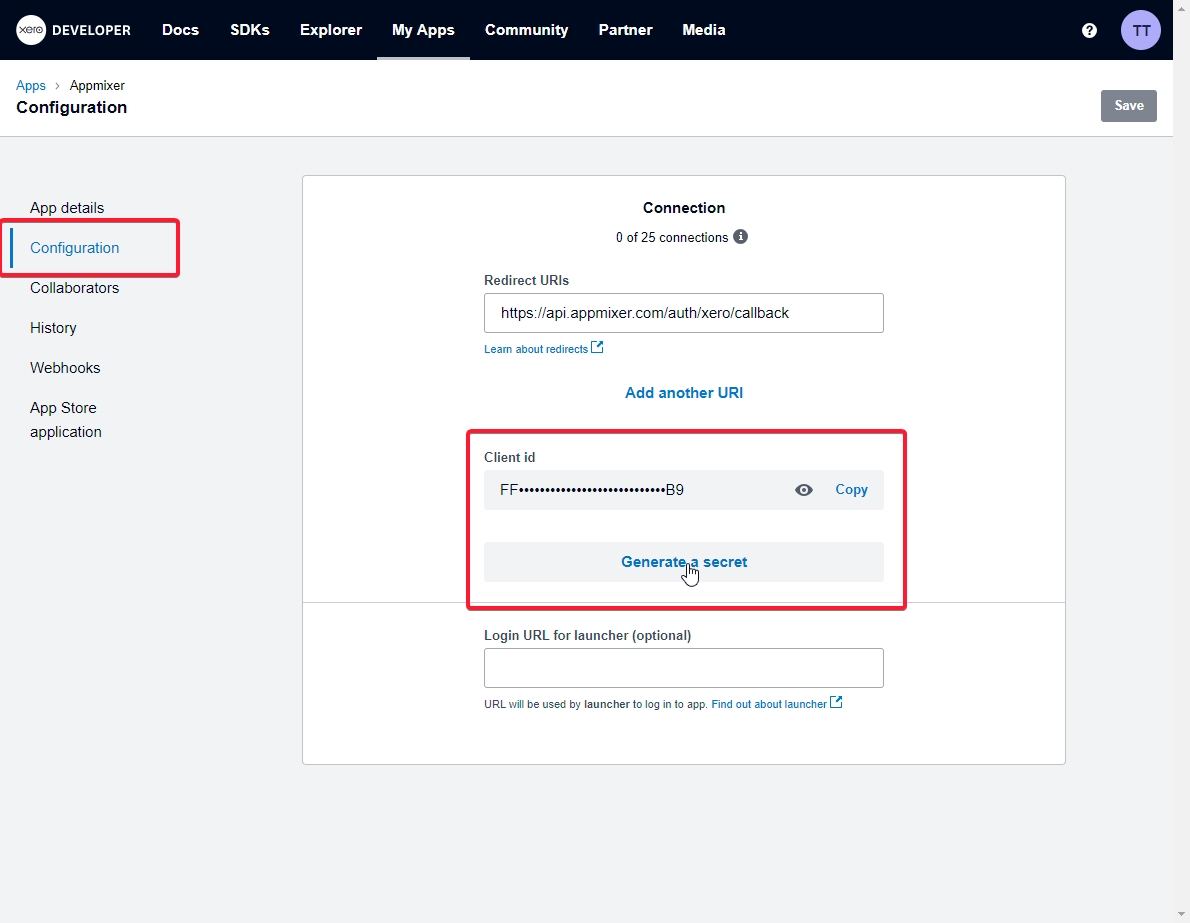Click the Xero Developer logo
This screenshot has height=923, width=1190.
(74, 30)
